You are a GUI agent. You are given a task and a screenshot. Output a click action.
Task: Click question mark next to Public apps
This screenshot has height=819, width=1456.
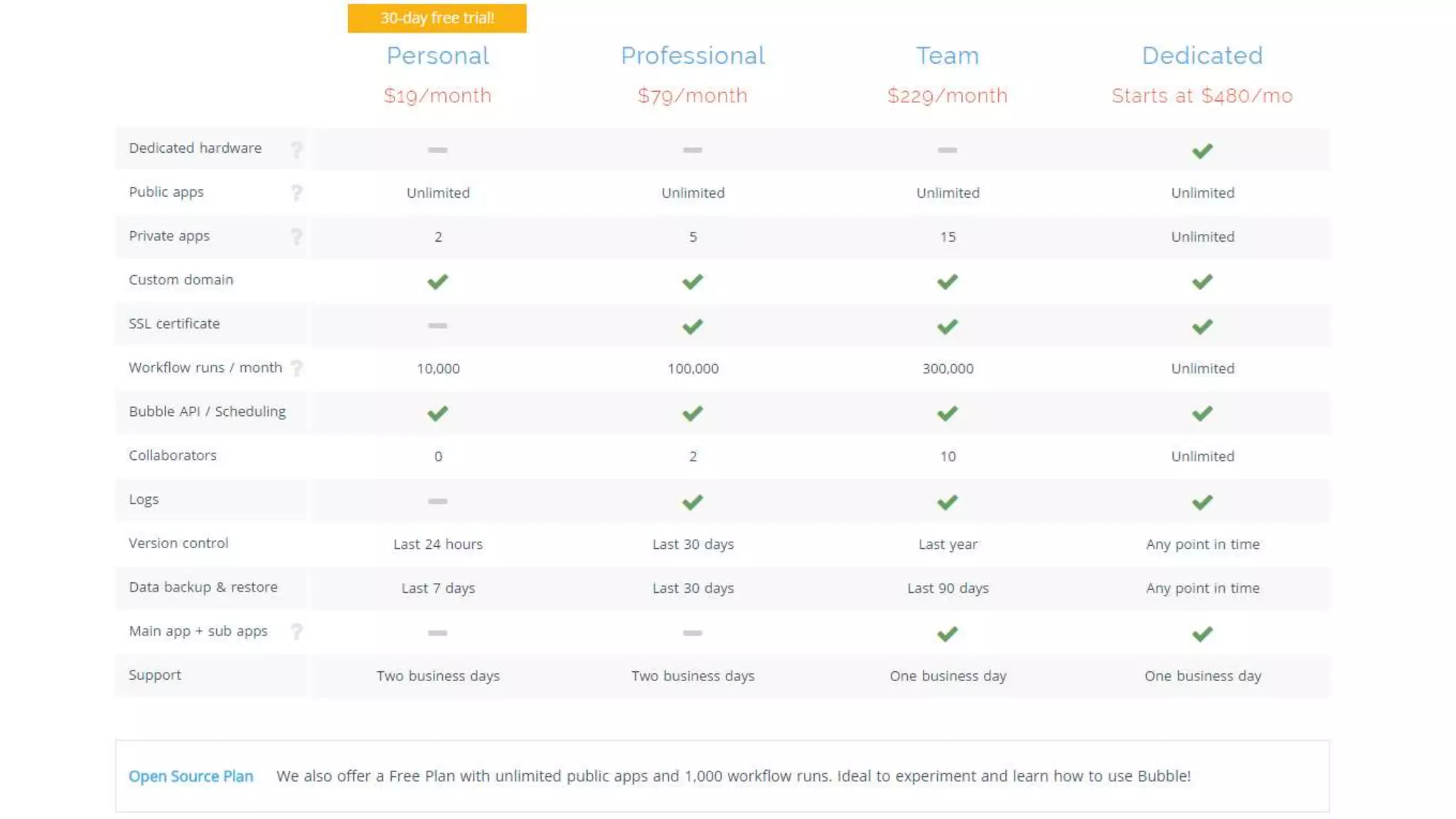tap(296, 193)
